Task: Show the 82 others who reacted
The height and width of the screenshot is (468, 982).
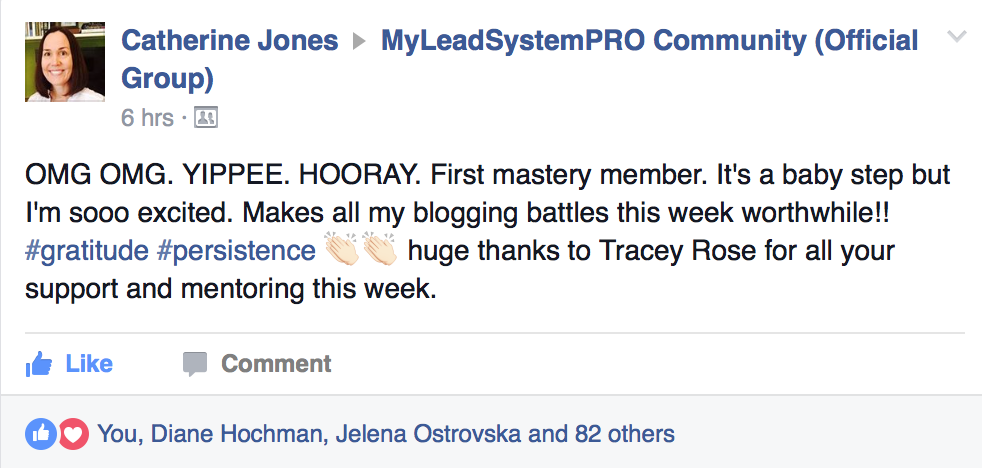Action: 624,434
